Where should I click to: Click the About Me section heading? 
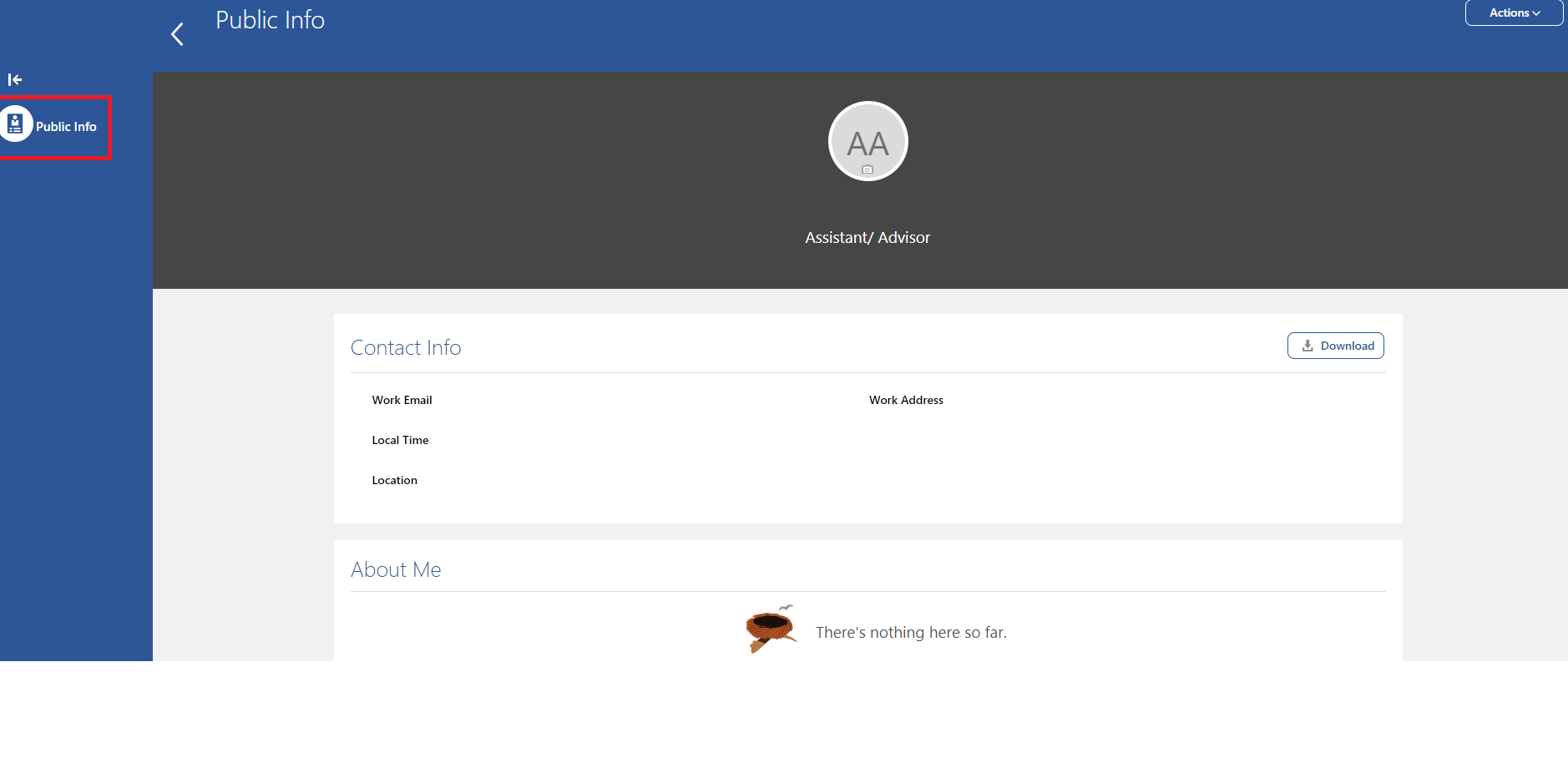396,569
